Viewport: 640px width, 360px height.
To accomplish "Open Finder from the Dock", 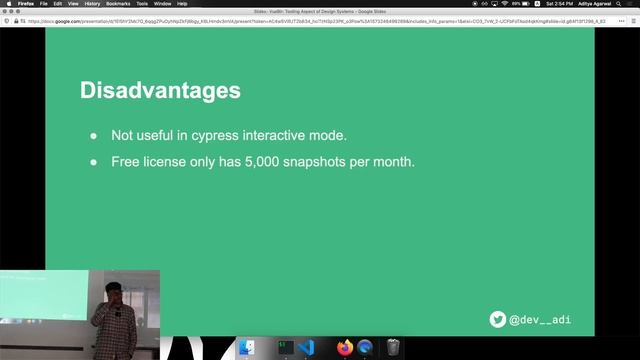I will click(x=247, y=347).
